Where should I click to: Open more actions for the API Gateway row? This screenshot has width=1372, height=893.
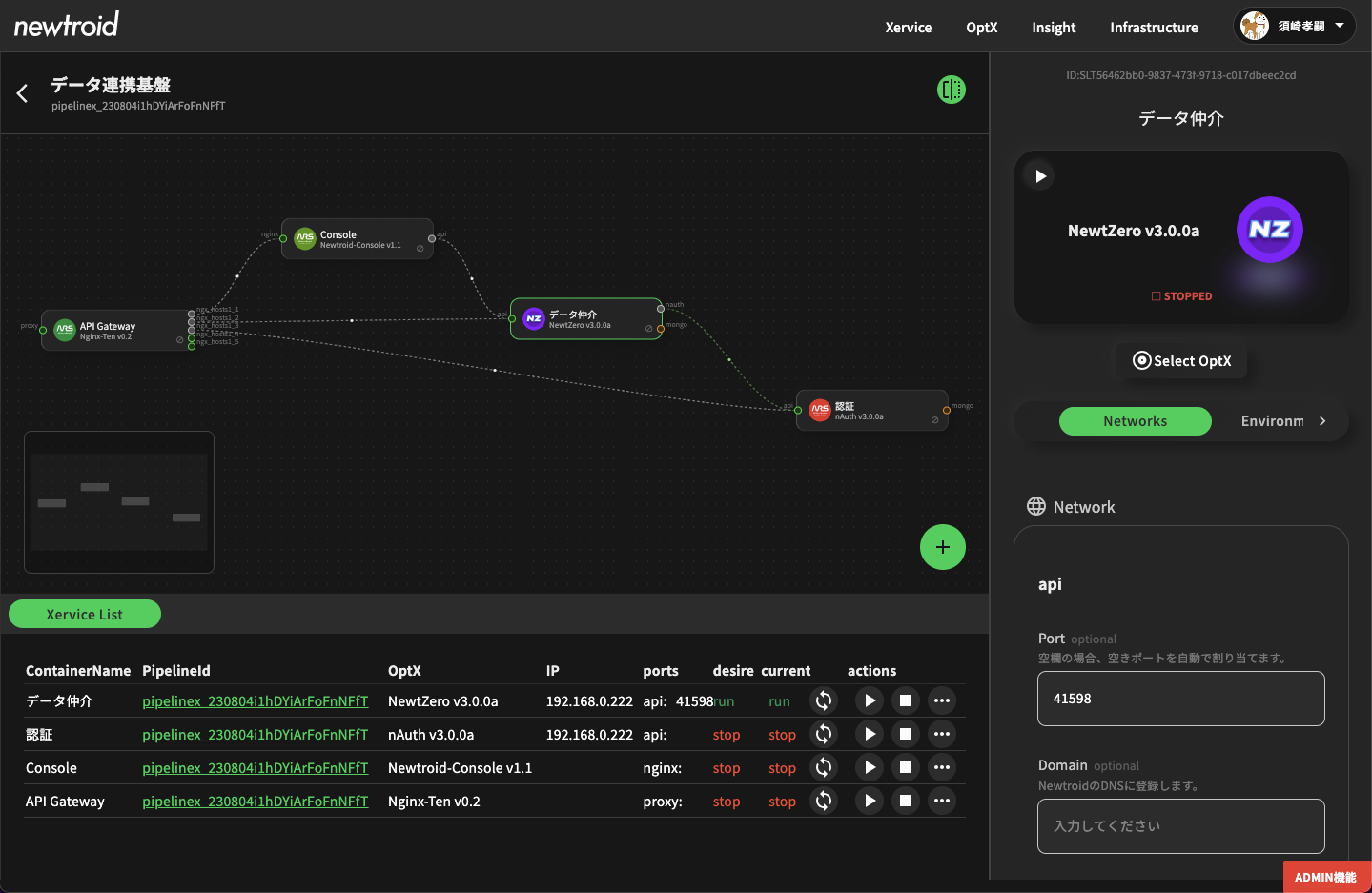(942, 801)
